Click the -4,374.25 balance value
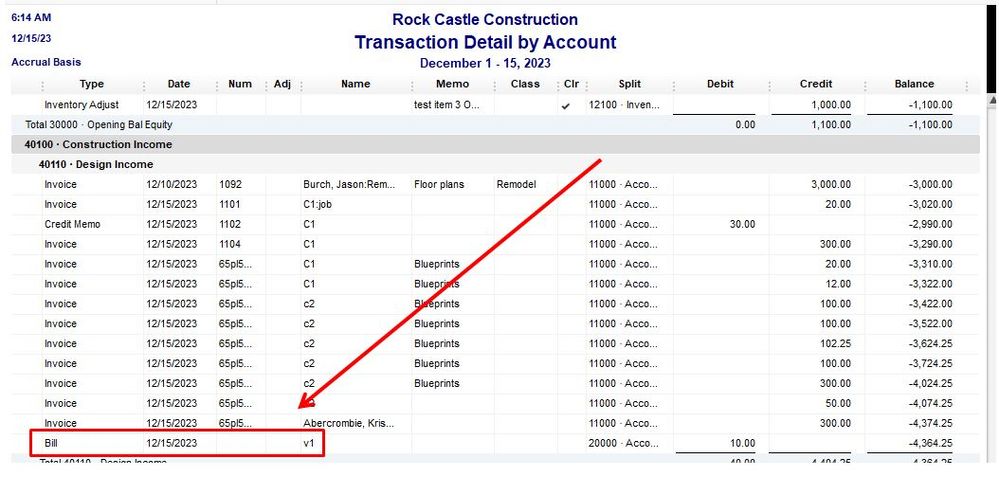 click(930, 423)
